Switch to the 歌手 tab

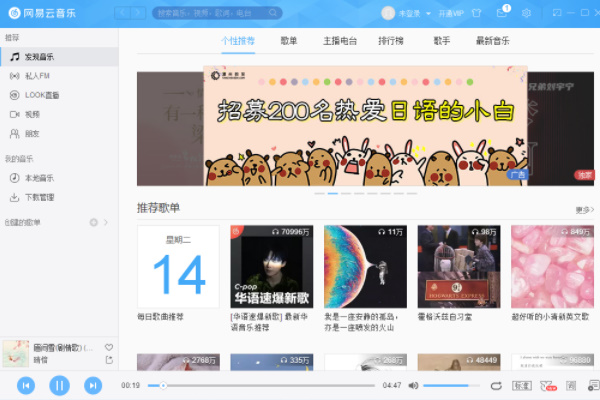pos(442,41)
